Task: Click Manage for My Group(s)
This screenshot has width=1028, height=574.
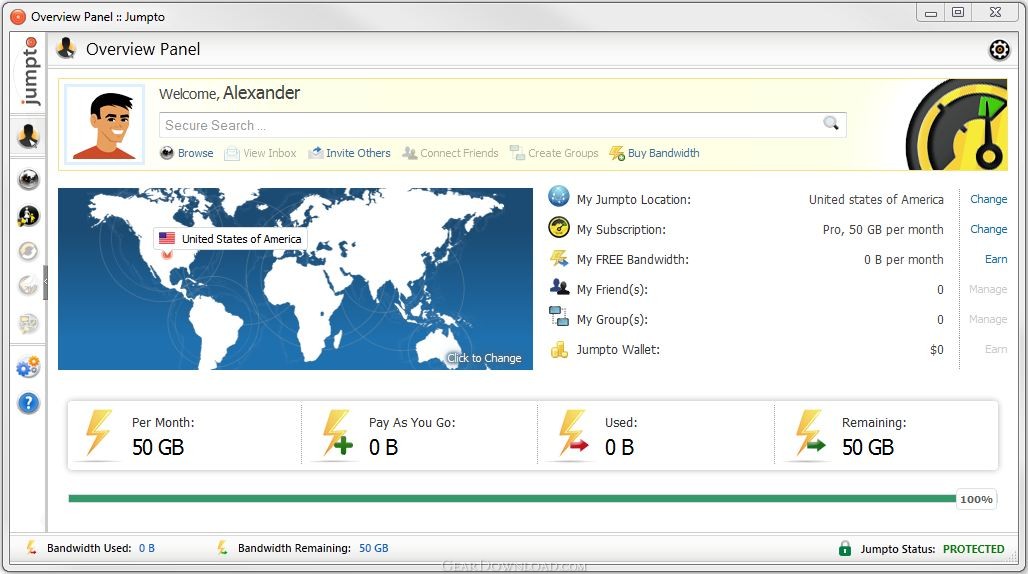Action: 988,319
